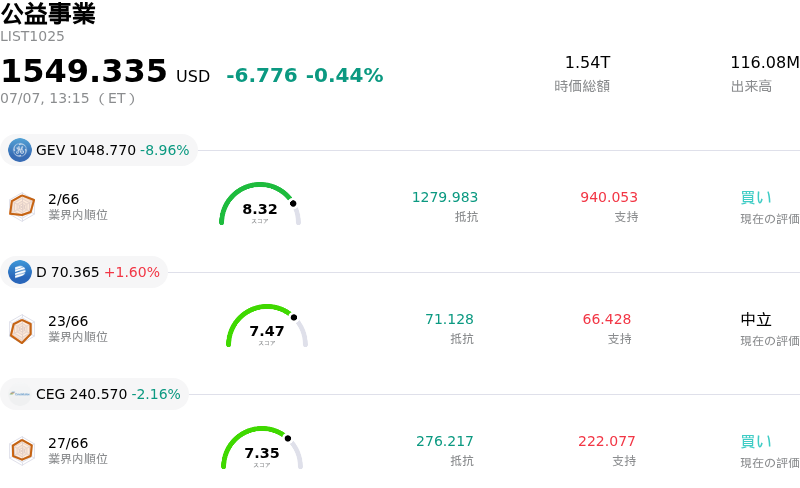Image resolution: width=800 pixels, height=488 pixels.
Task: Open the CEG Constellation logo icon
Action: tap(20, 394)
